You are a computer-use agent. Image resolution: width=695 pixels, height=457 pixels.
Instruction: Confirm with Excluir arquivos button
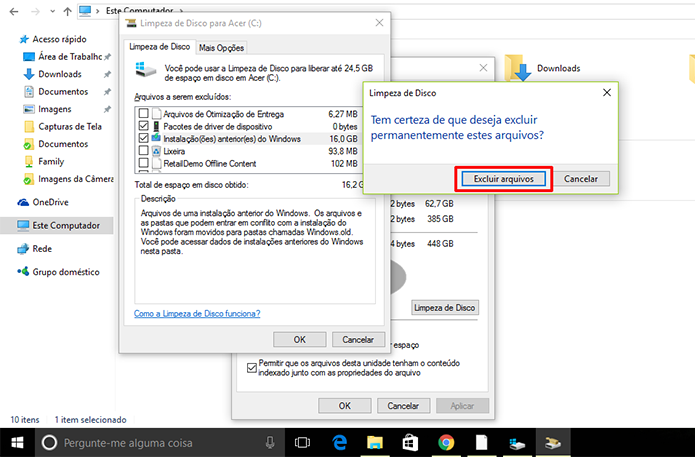pos(504,179)
